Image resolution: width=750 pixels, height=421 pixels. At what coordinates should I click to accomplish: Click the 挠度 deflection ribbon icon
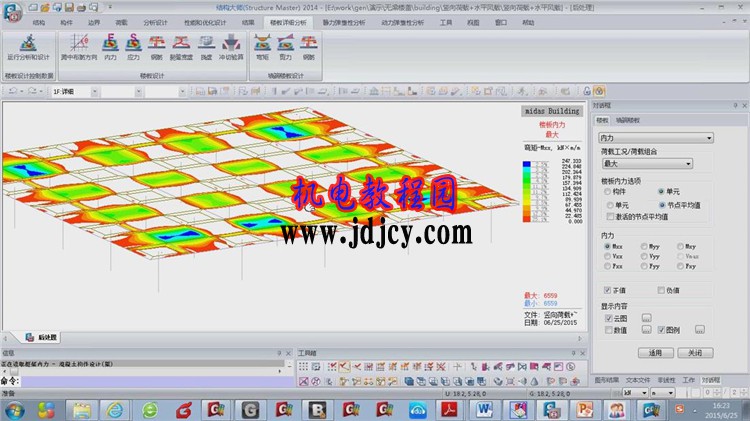206,48
